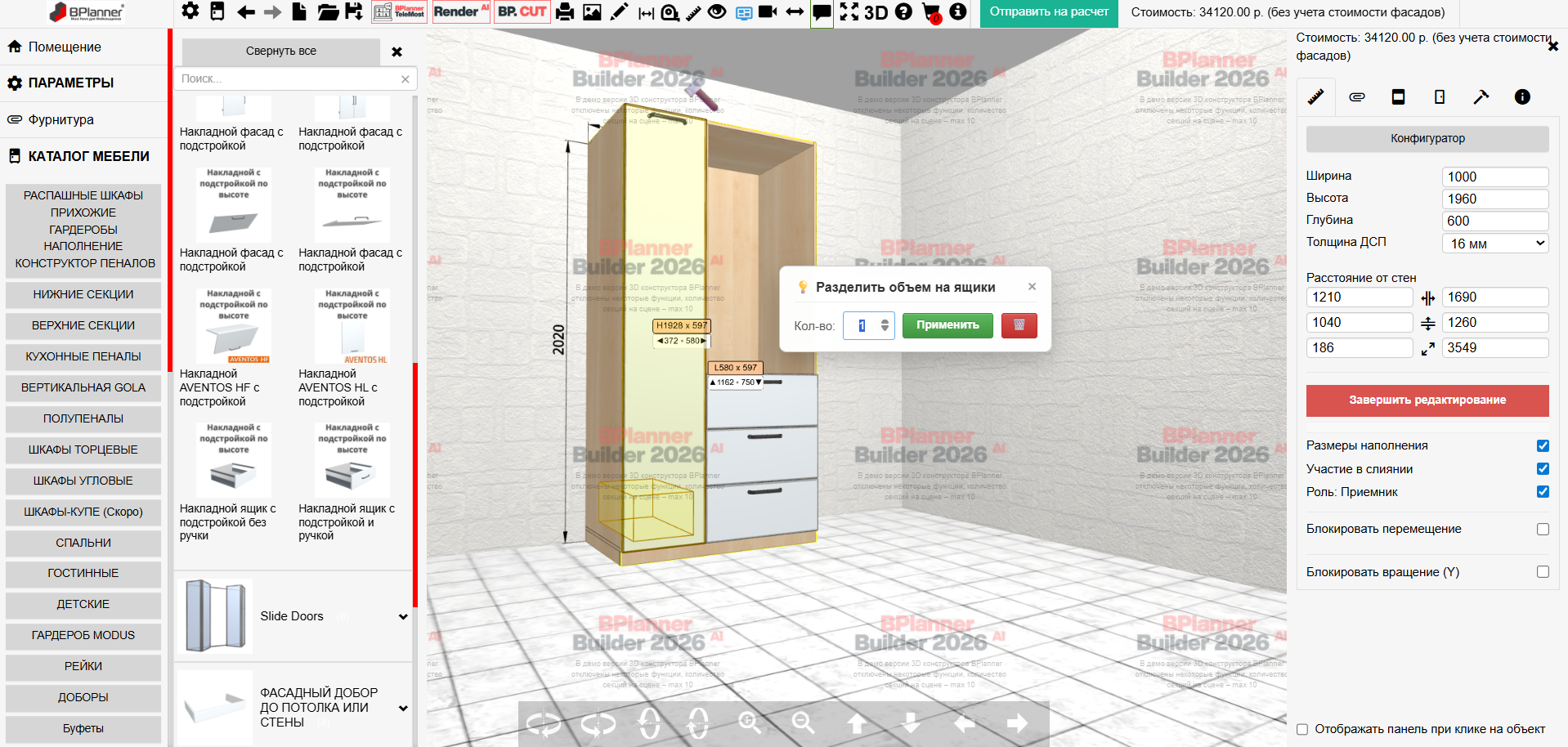Expand the Slide Doors catalog section
This screenshot has height=747, width=1568.
click(403, 617)
